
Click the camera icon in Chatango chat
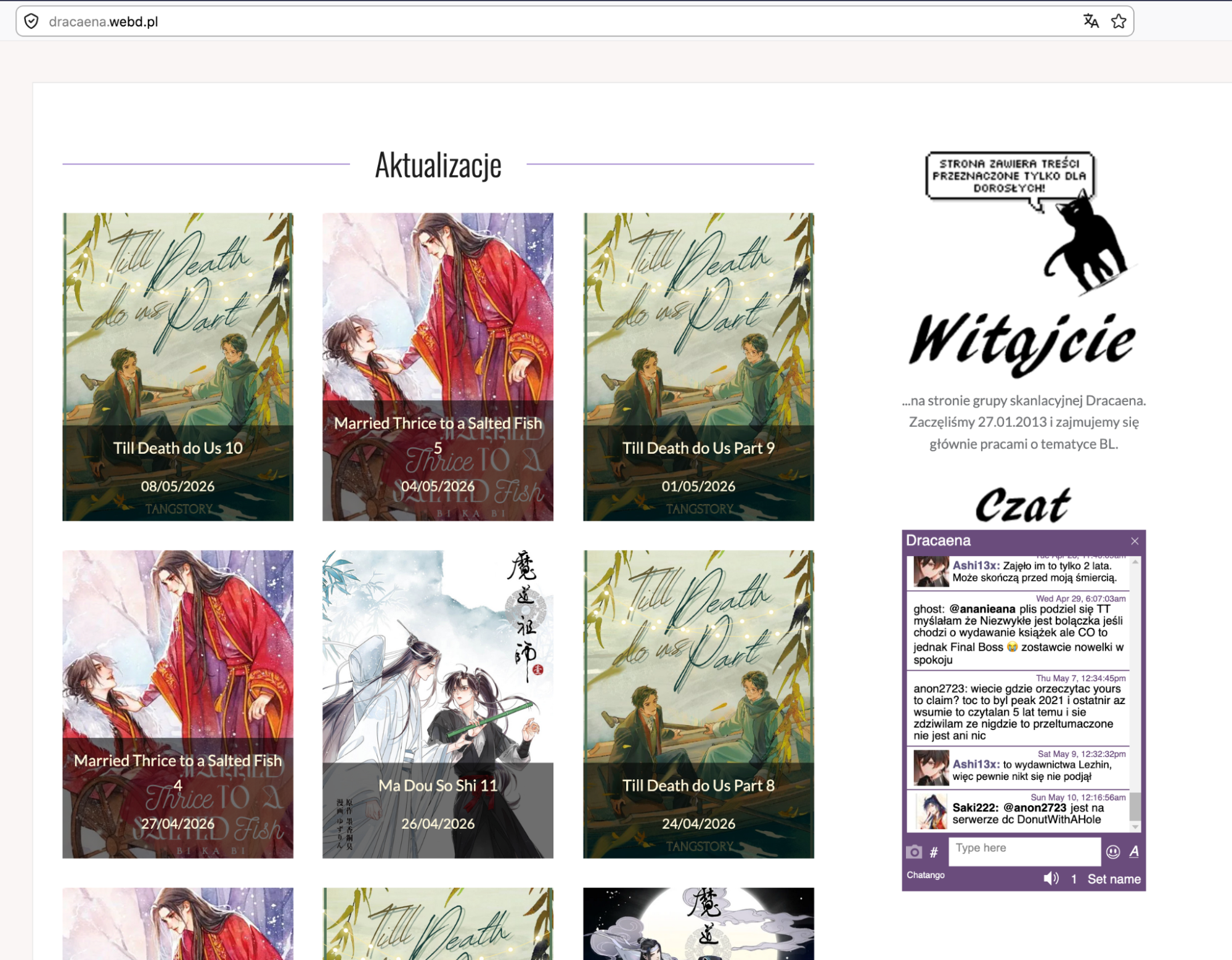click(x=914, y=852)
